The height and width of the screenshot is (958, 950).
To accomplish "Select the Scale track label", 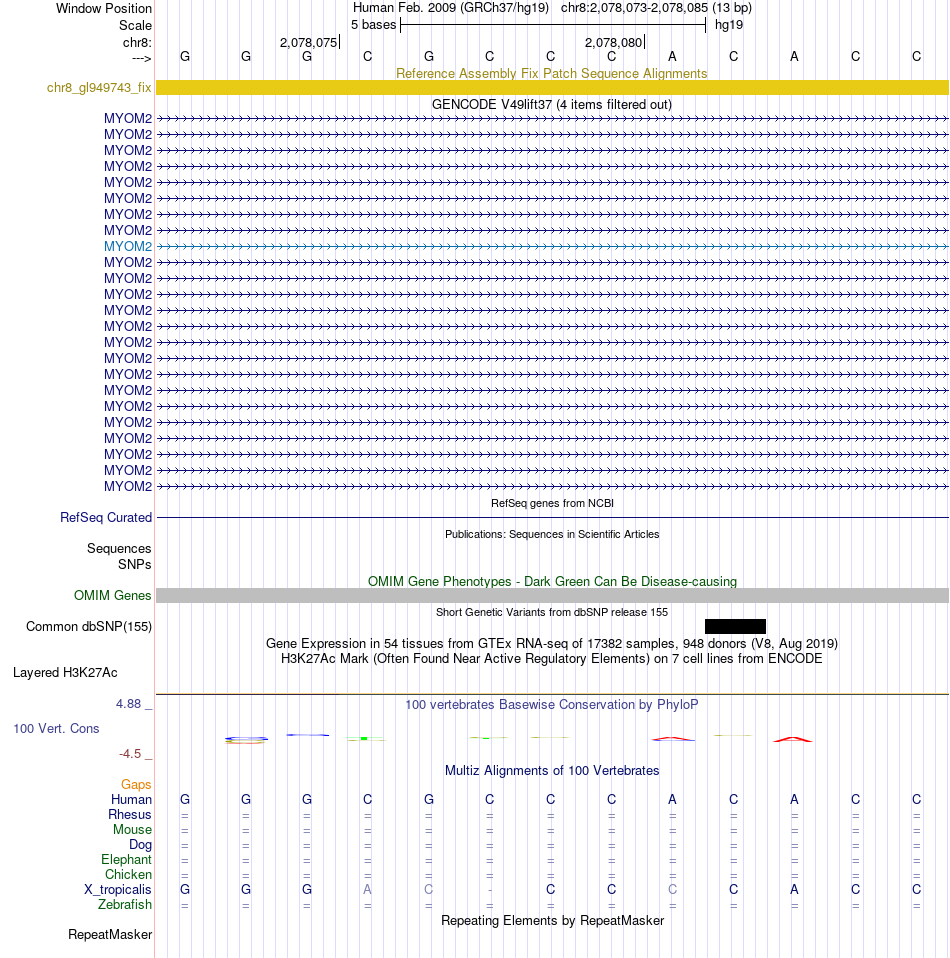I will tap(135, 26).
